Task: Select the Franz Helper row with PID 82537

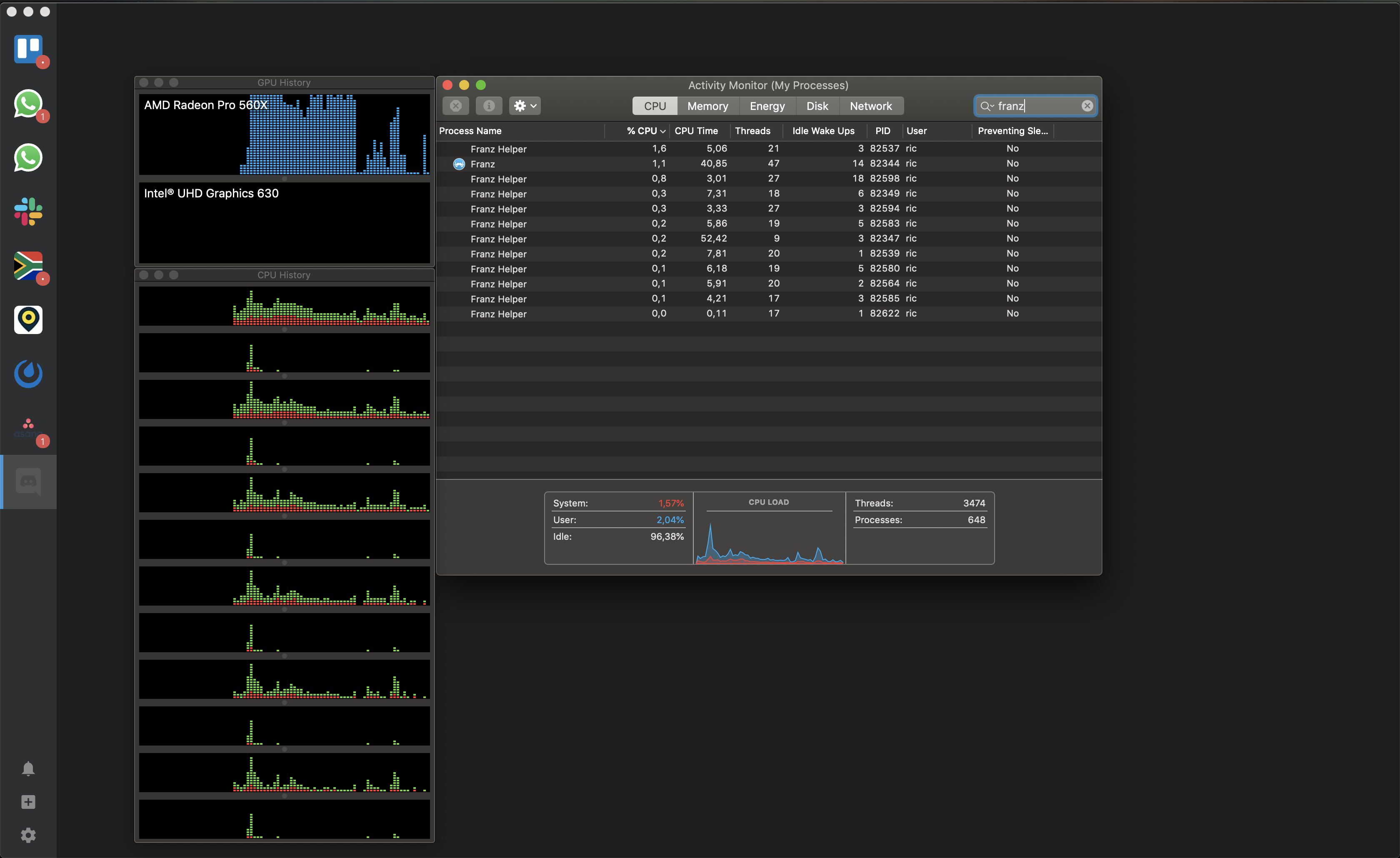Action: [x=769, y=149]
